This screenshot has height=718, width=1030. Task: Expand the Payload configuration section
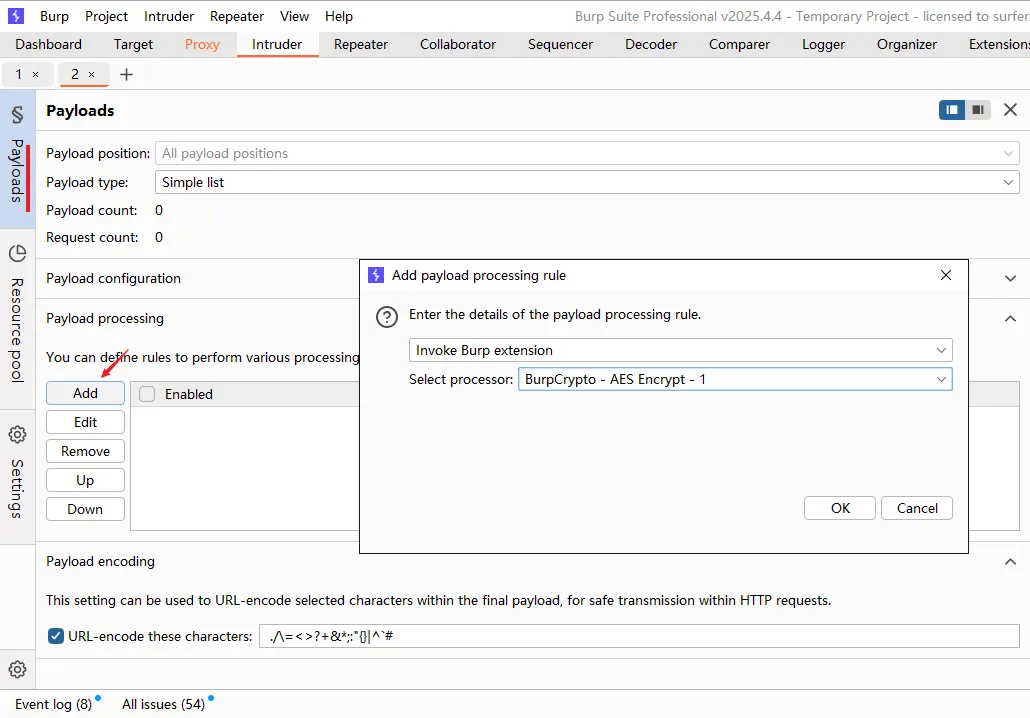1010,279
